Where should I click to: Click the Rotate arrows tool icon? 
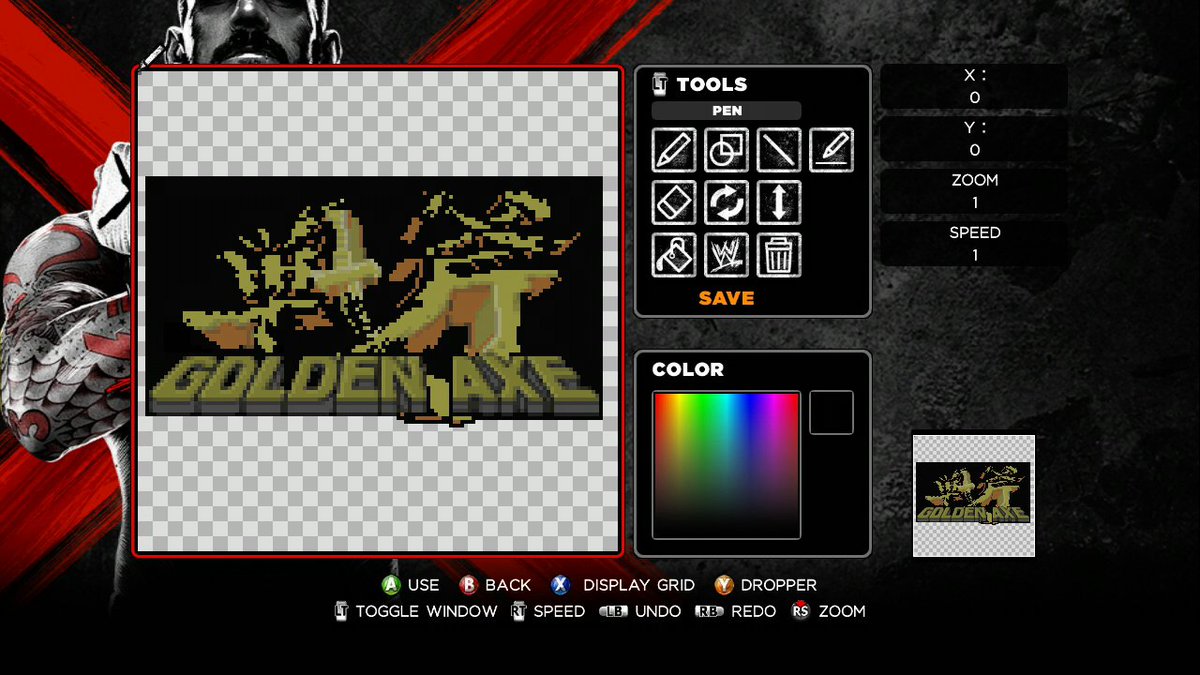(x=726, y=202)
